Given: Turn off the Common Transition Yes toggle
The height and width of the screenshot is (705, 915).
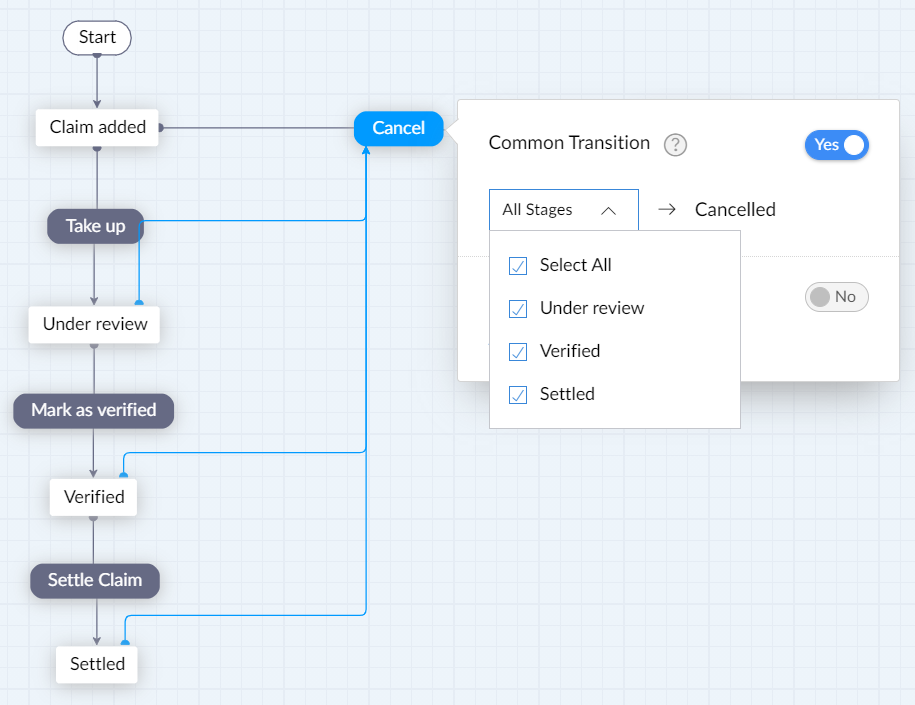Looking at the screenshot, I should 836,145.
